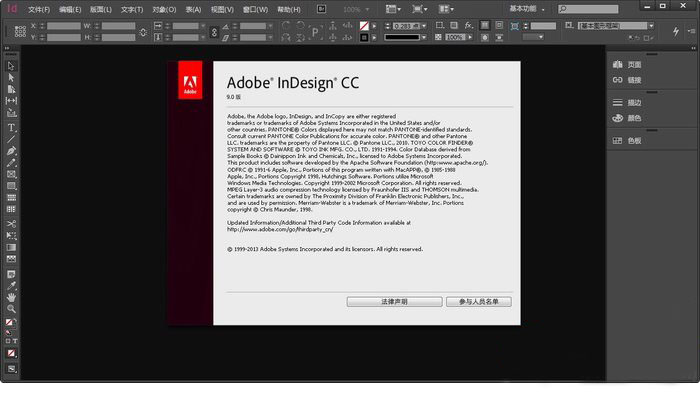Open the 版面(L) menu
The image size is (700, 394).
[101, 9]
